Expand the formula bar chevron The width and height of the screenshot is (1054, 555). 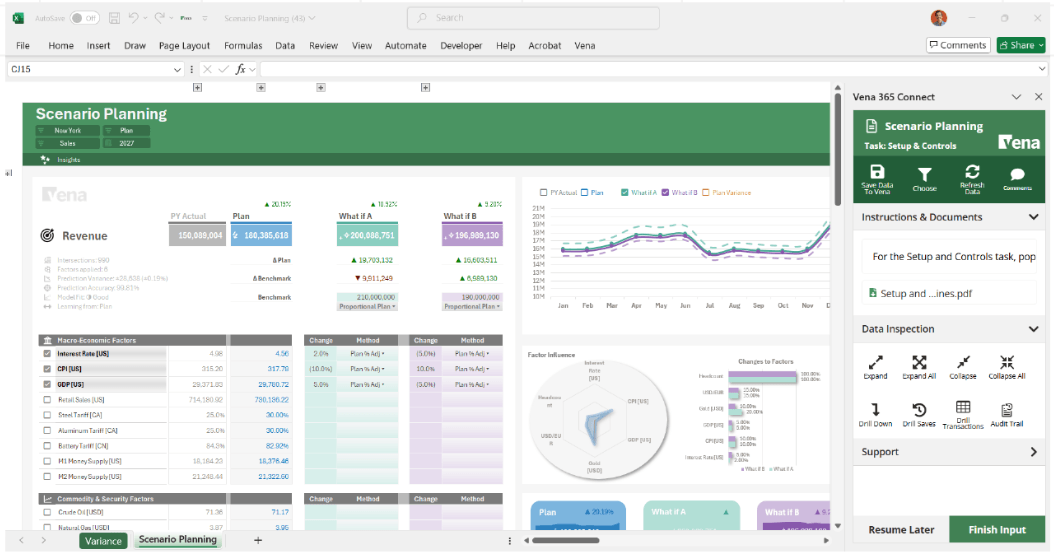(x=1042, y=69)
